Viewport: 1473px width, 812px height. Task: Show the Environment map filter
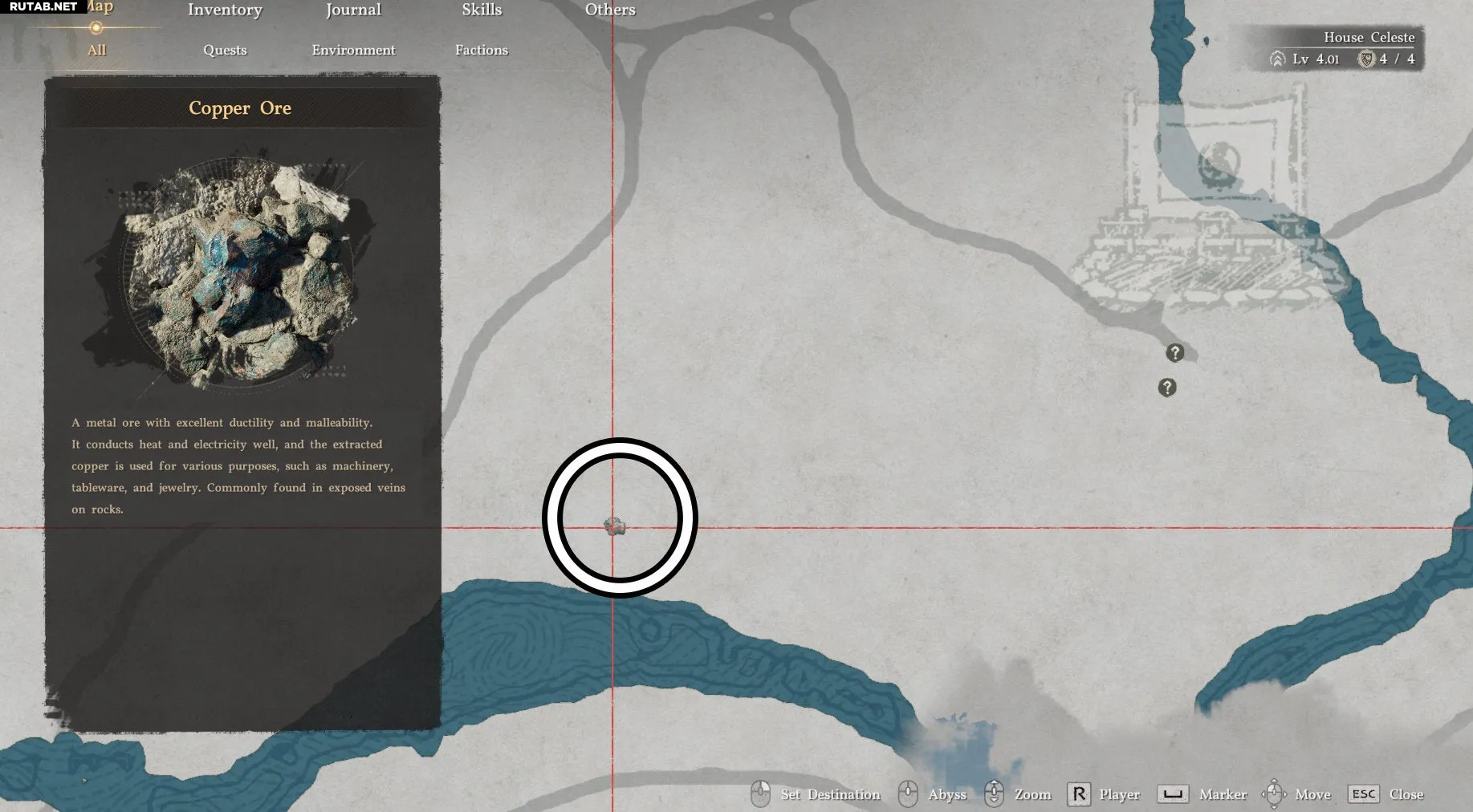point(353,50)
